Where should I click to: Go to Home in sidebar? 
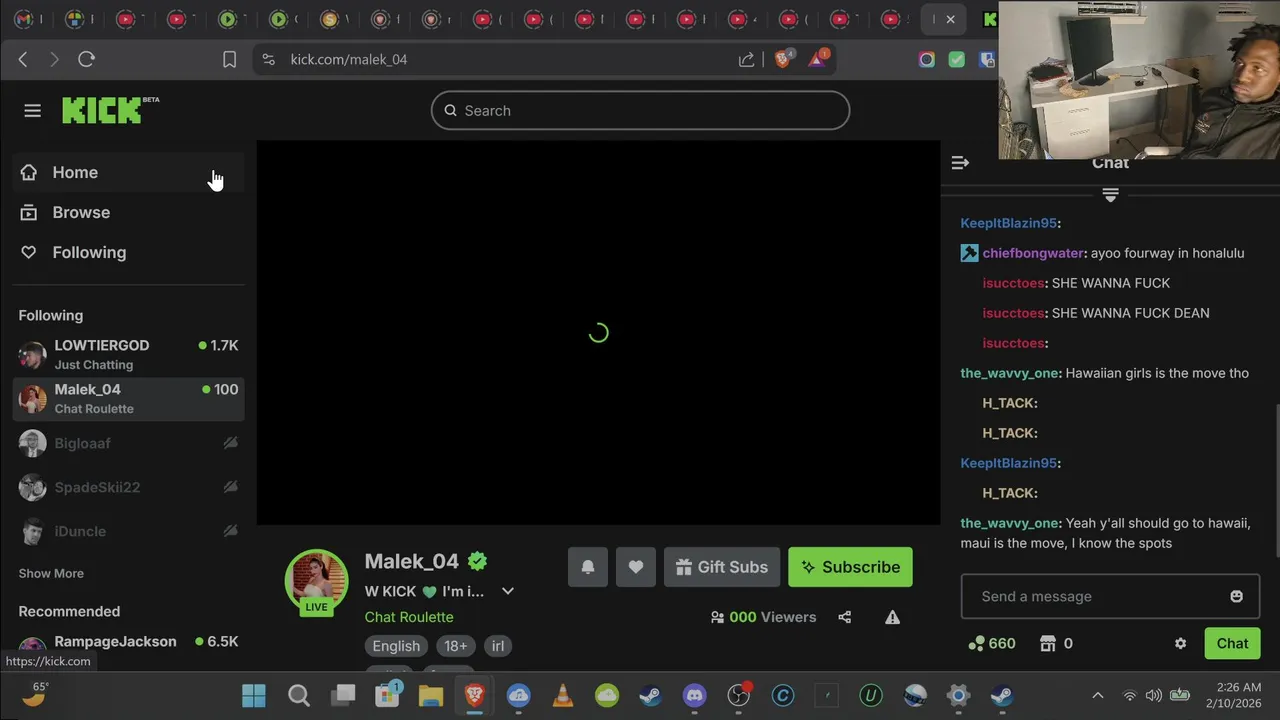click(x=128, y=172)
